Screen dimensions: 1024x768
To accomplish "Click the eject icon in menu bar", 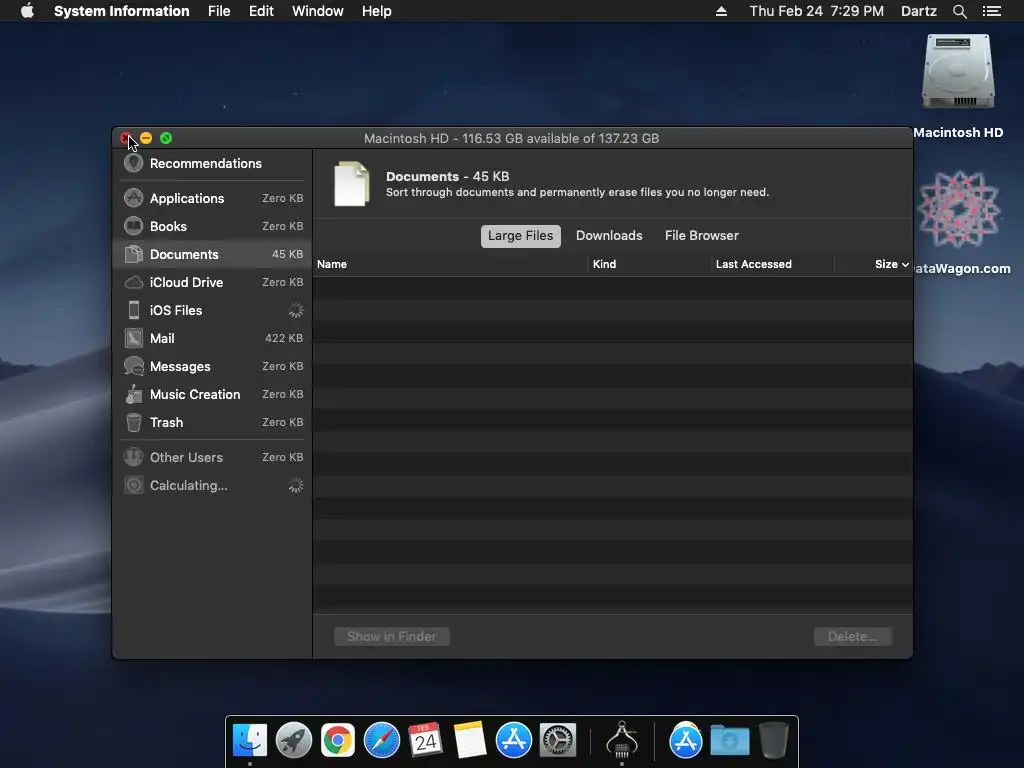I will click(x=721, y=11).
